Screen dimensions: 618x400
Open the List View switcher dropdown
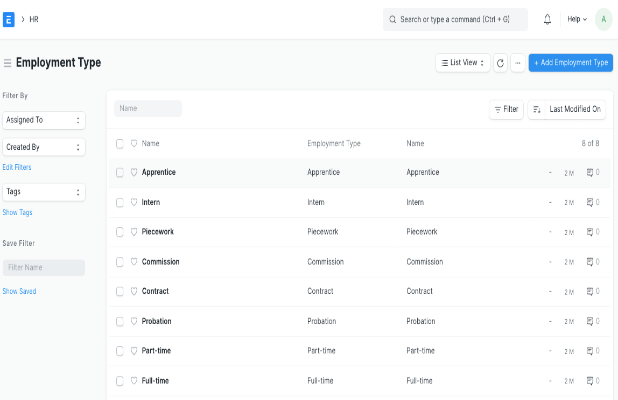pos(462,62)
